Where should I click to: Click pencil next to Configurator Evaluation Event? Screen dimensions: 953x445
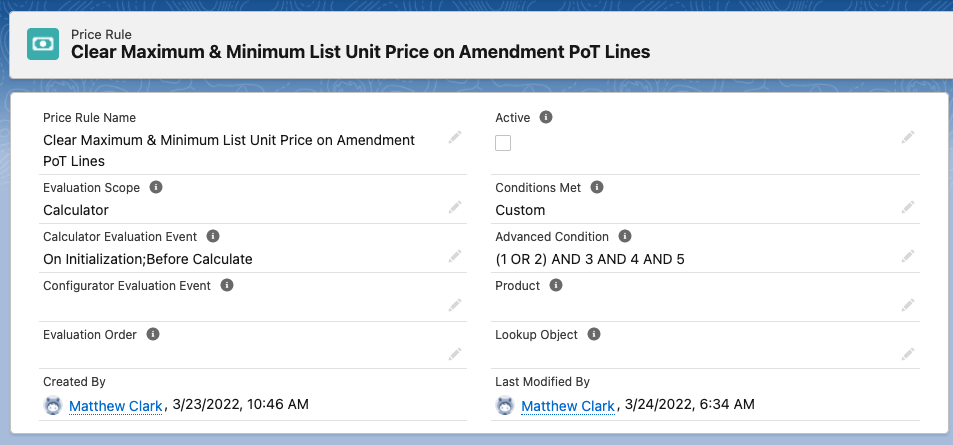[x=455, y=304]
